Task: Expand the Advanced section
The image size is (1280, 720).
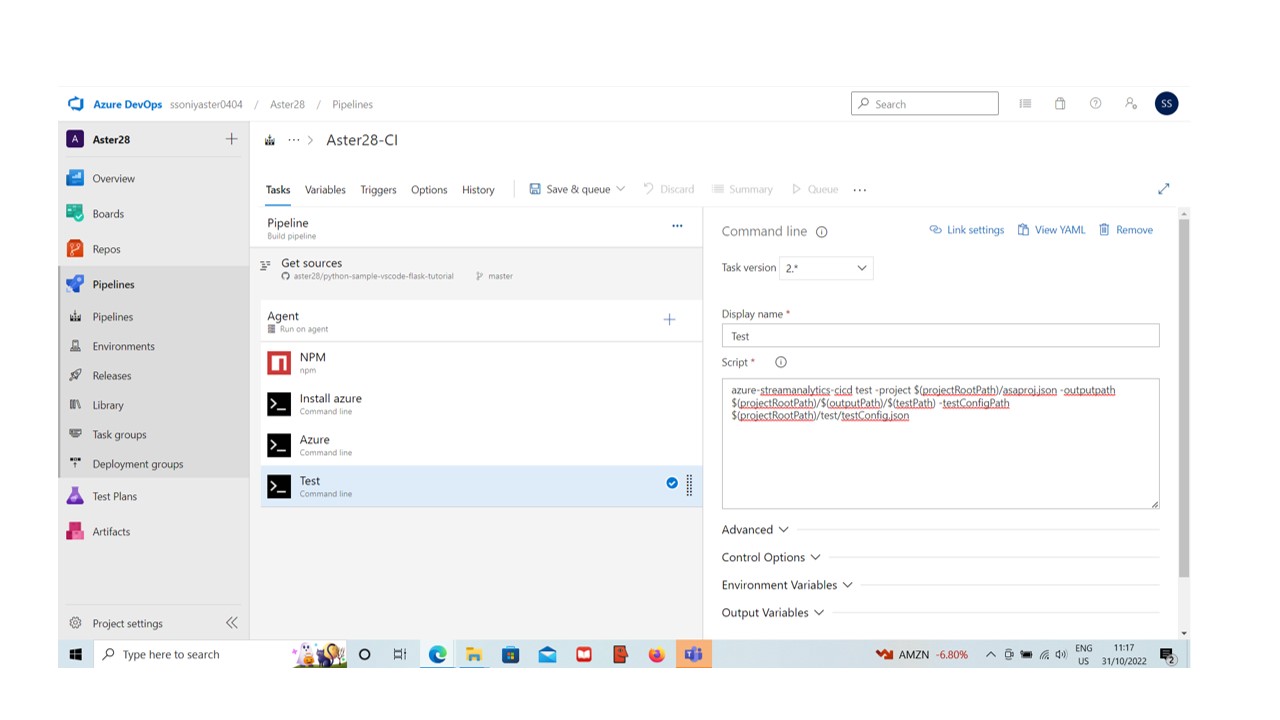Action: (x=755, y=530)
